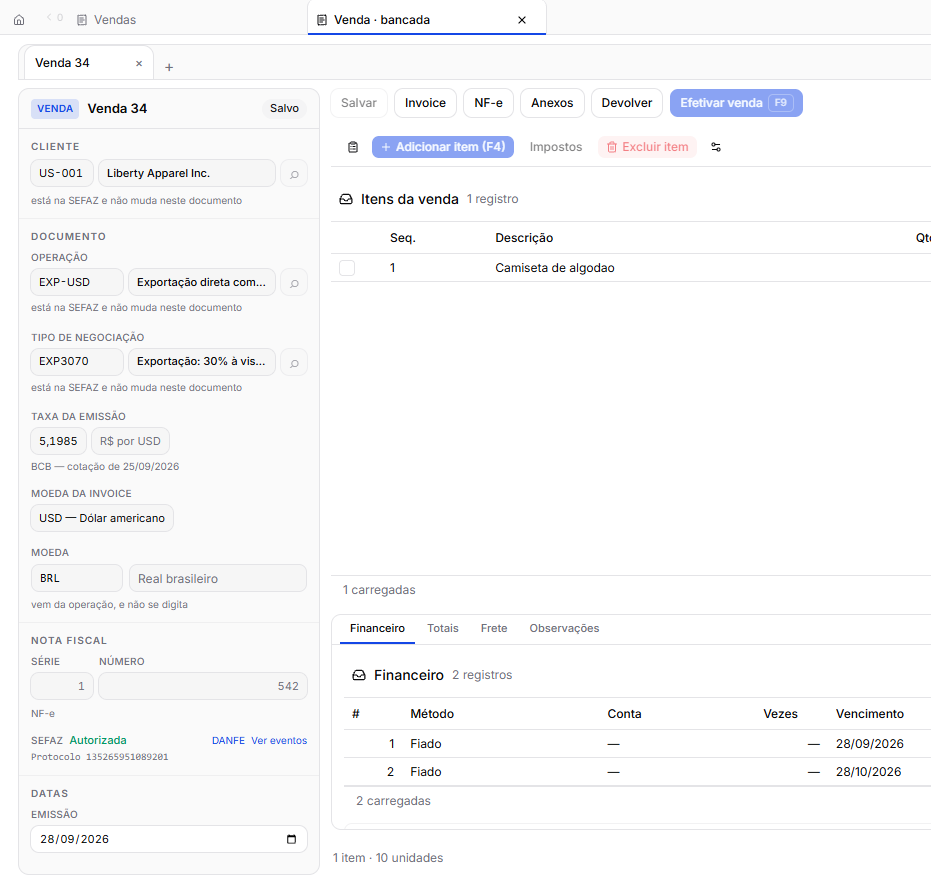Click the Camiseta de algodao description cell
This screenshot has width=931, height=882.
pyautogui.click(x=555, y=268)
